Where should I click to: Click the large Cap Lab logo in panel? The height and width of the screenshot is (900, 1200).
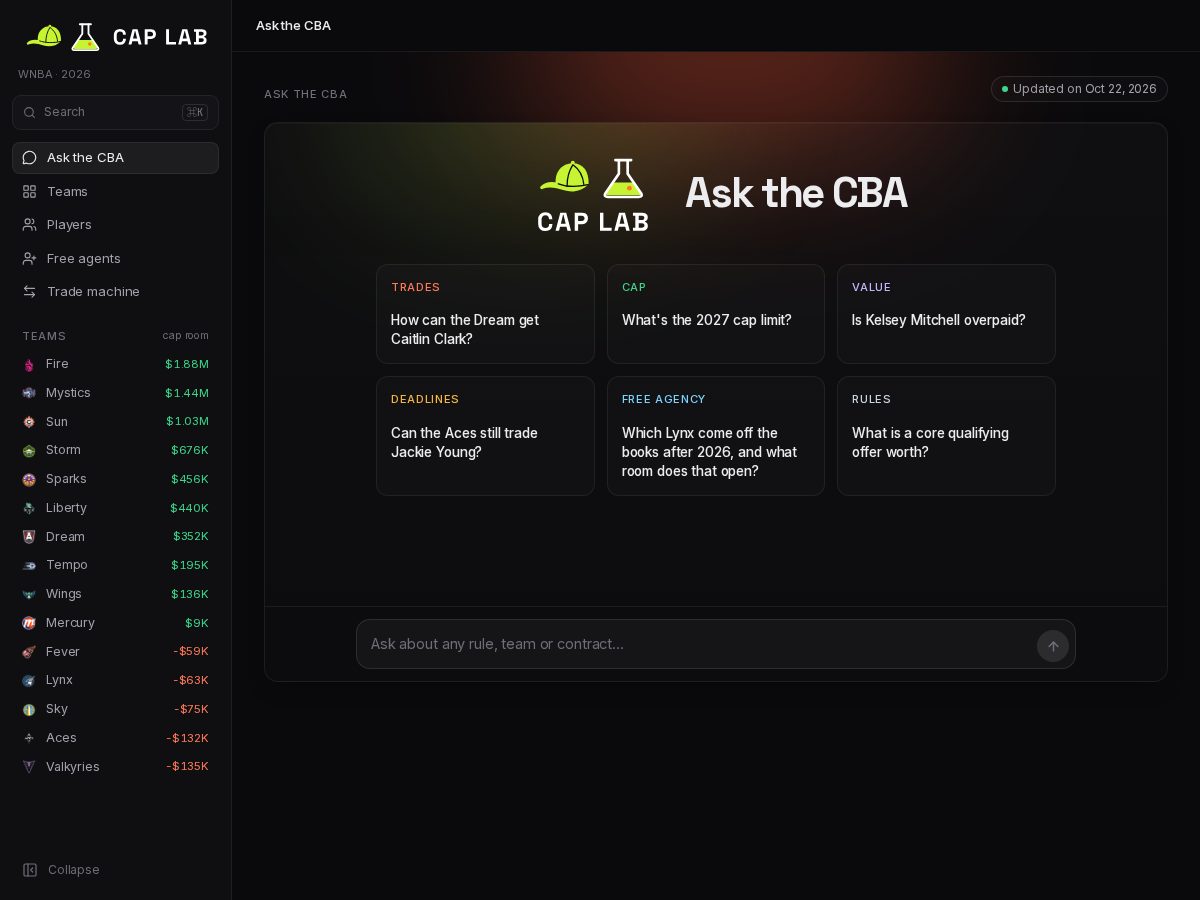(593, 195)
